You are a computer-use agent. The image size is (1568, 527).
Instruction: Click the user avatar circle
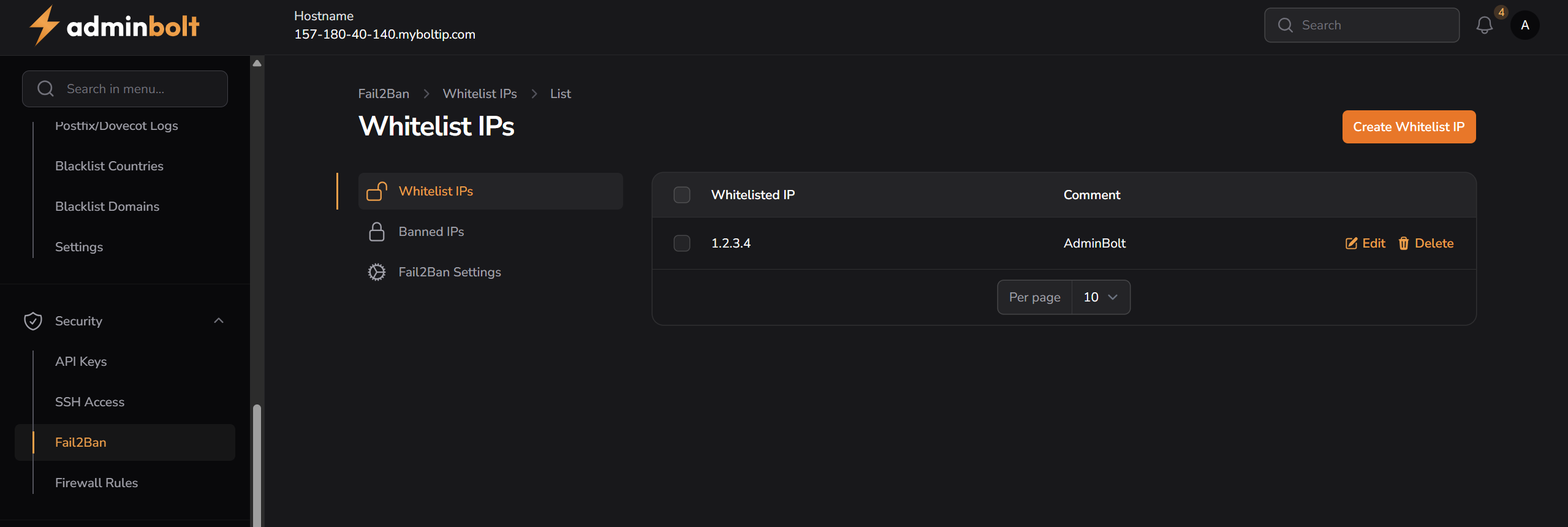[x=1526, y=25]
